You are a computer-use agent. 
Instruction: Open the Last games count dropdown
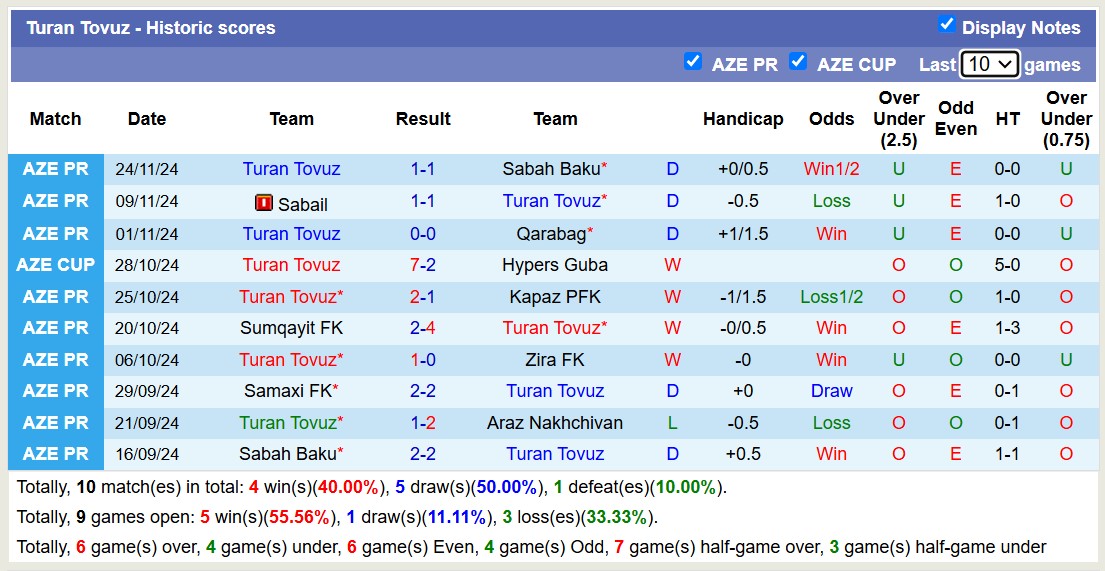989,64
